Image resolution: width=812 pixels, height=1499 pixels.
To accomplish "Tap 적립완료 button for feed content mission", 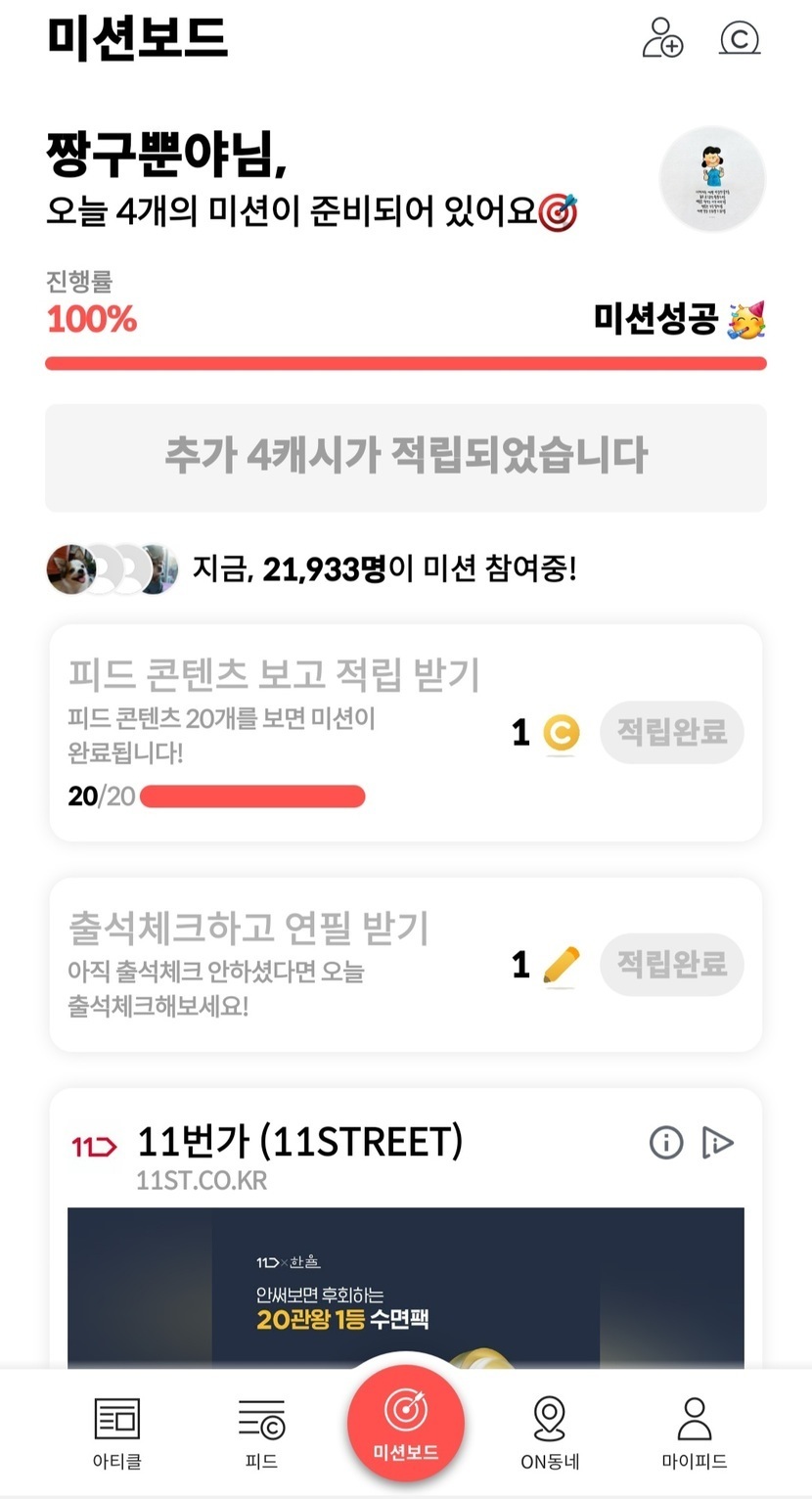I will (672, 732).
